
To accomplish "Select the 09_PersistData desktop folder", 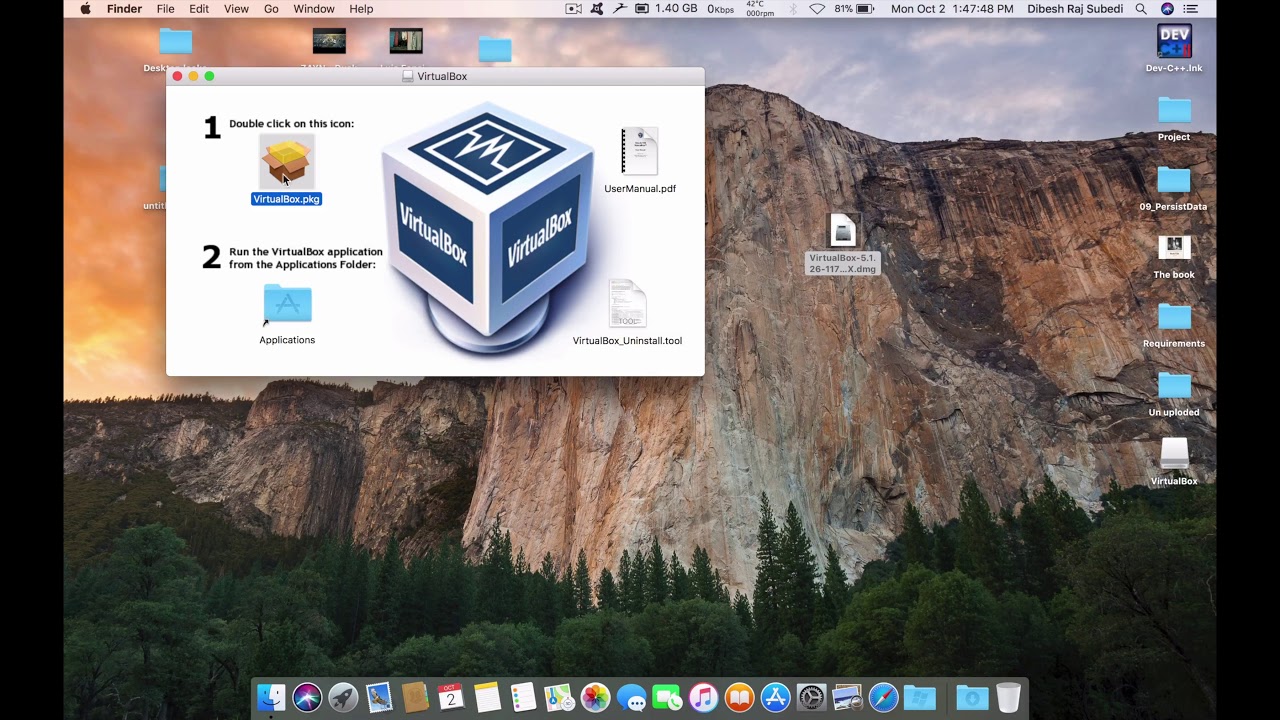I will tap(1174, 180).
